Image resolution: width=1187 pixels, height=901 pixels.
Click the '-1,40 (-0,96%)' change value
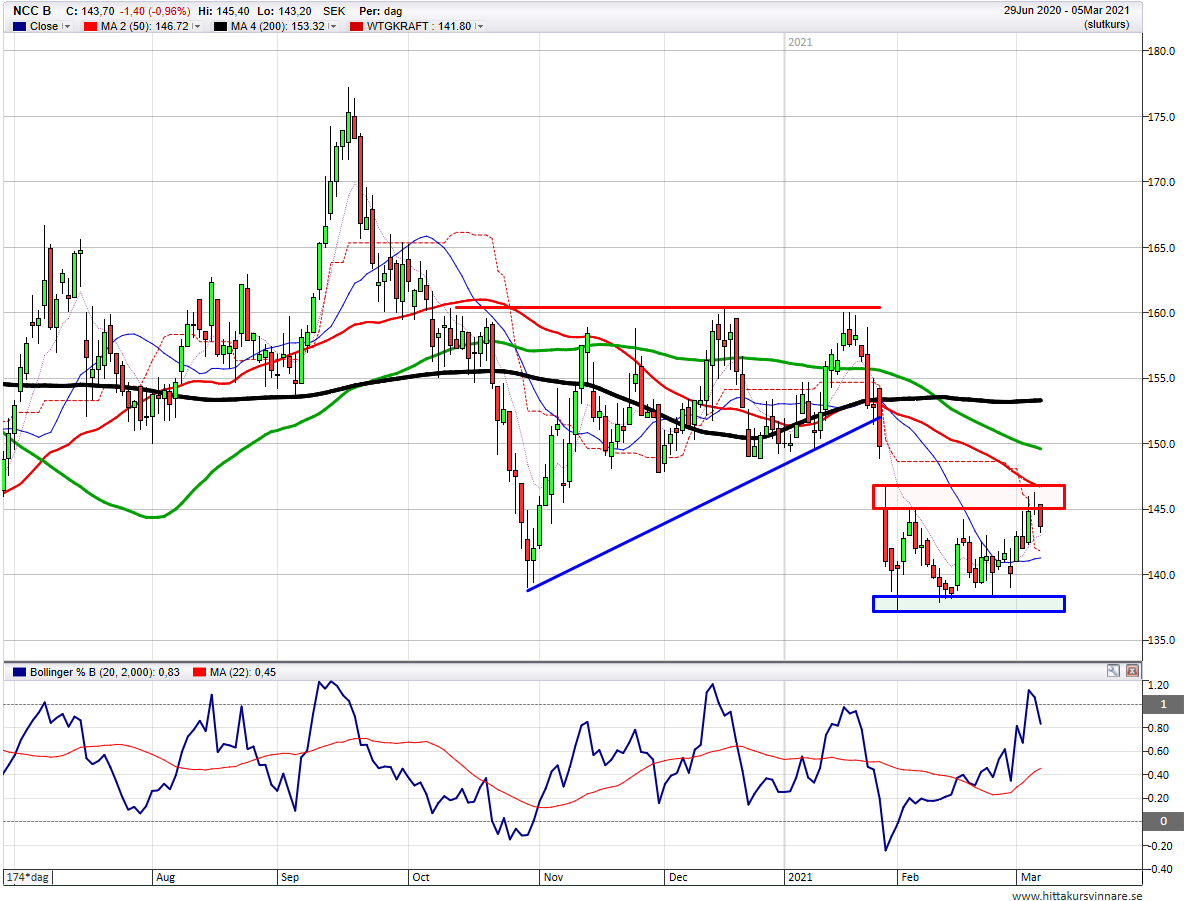pos(155,11)
